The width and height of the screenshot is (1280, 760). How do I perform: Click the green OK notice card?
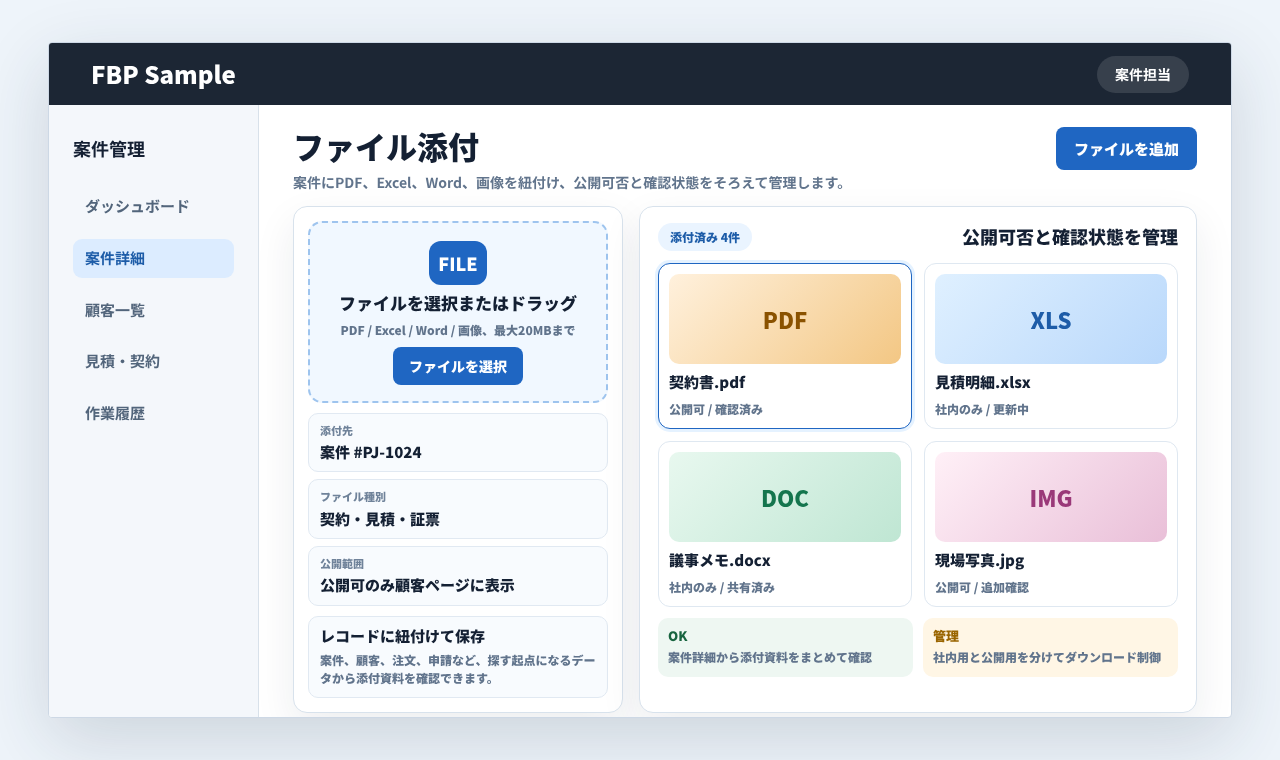coord(785,647)
